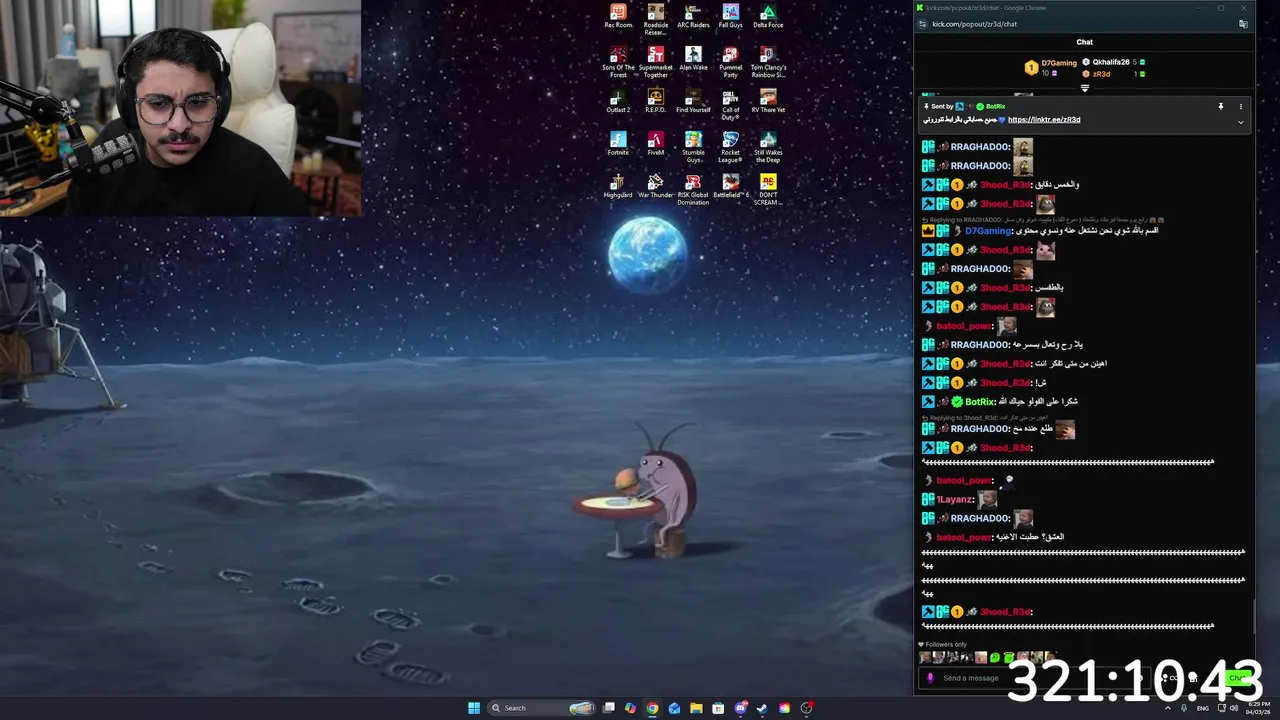Image resolution: width=1280 pixels, height=720 pixels.
Task: Click the Google Translate icon in address bar
Action: pos(1243,24)
